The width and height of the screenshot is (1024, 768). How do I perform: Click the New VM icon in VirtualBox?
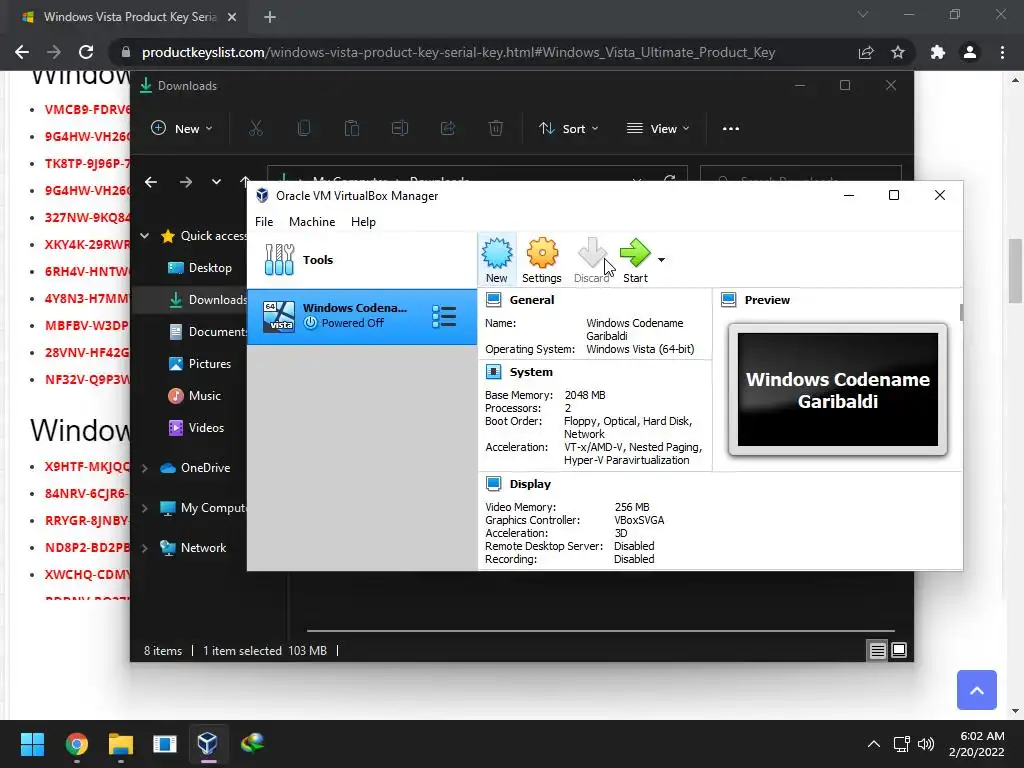(x=496, y=260)
